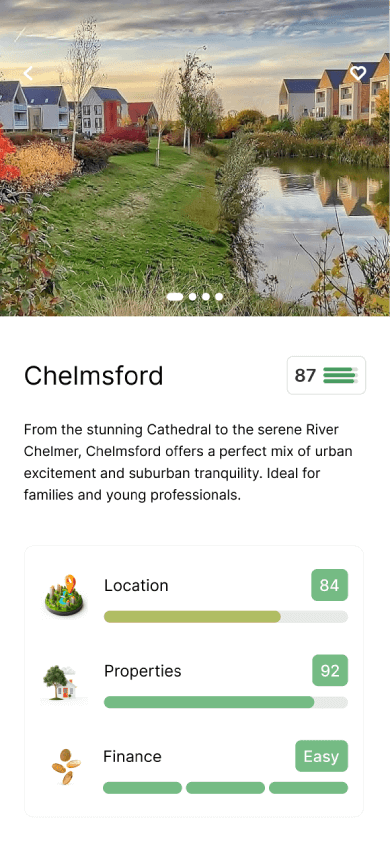This screenshot has height=844, width=390.
Task: Tap the first Finance bar segment
Action: coord(143,787)
